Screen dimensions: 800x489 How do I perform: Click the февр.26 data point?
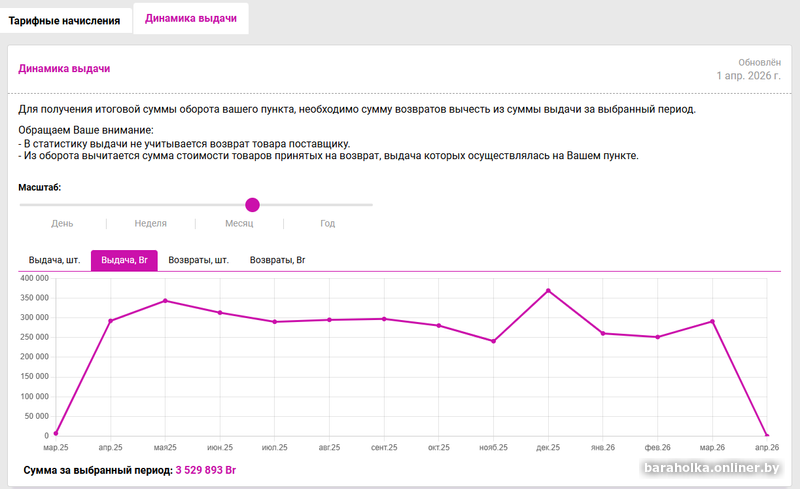point(657,337)
